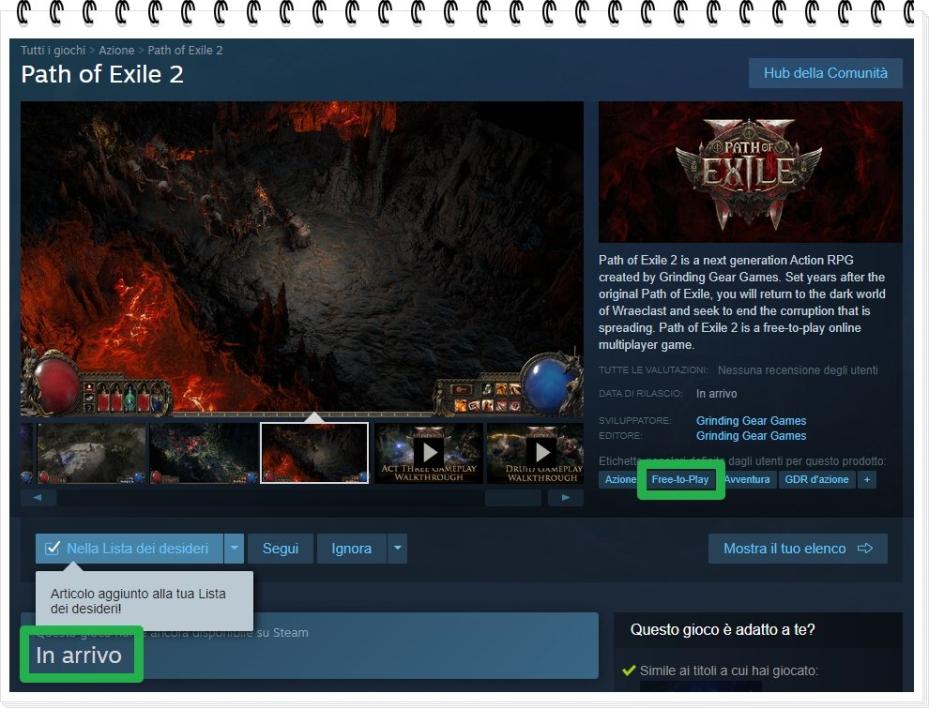The height and width of the screenshot is (708, 929).
Task: Click the + icon to reveal more tags
Action: tap(866, 479)
